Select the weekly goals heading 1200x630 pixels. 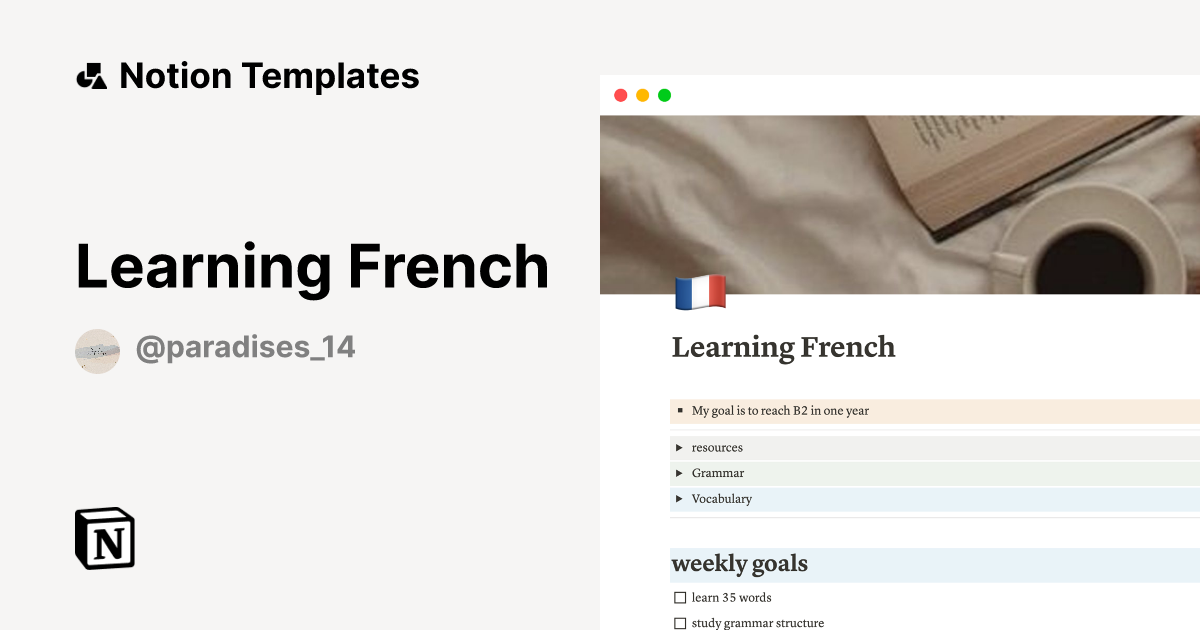click(x=739, y=564)
